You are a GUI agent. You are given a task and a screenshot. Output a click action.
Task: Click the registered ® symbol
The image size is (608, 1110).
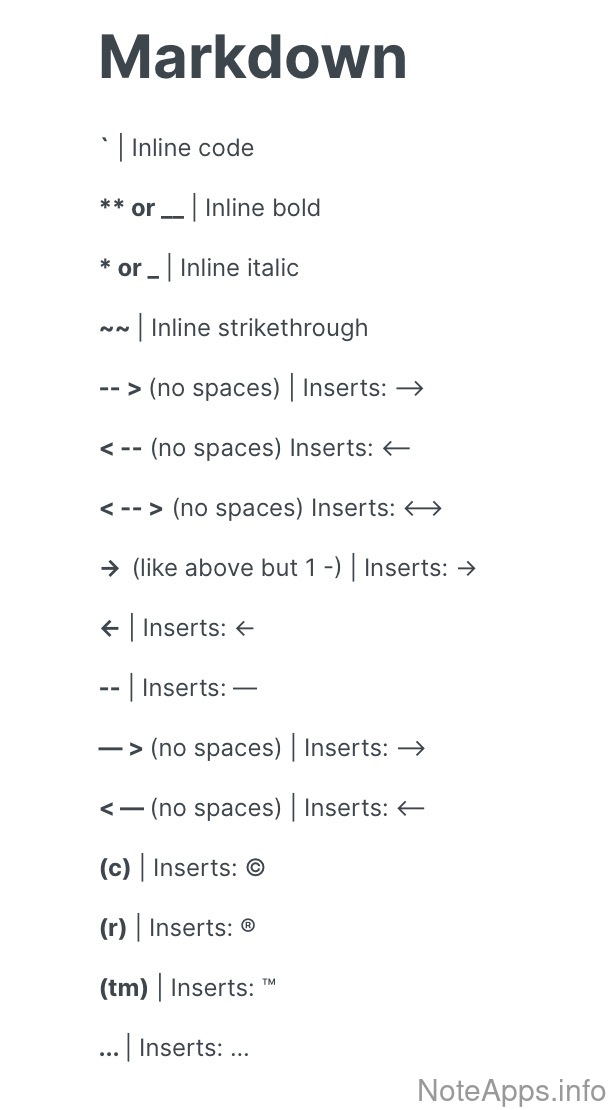248,927
